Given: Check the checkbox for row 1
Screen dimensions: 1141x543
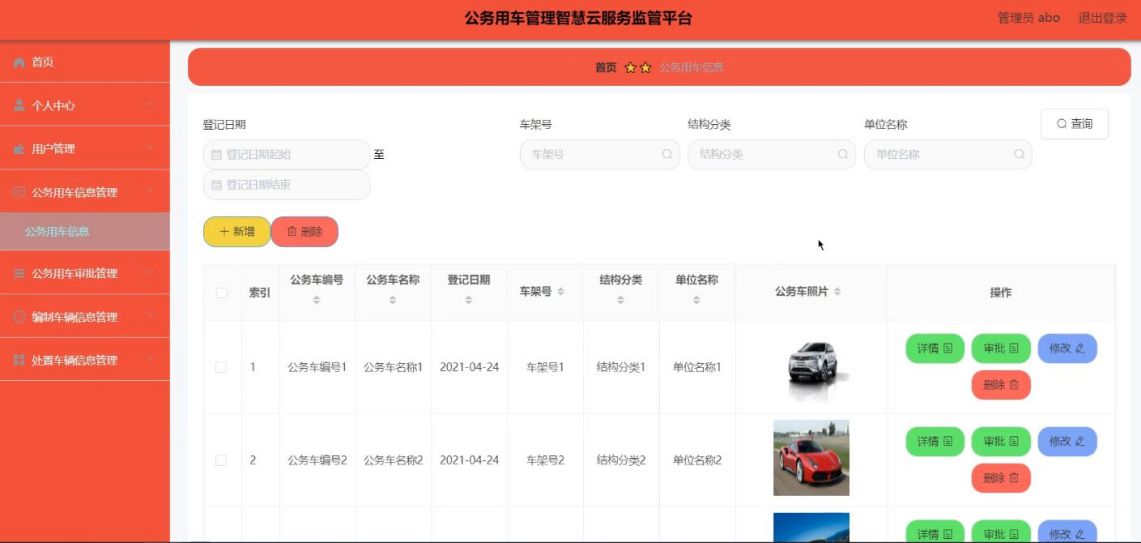Looking at the screenshot, I should coord(220,368).
